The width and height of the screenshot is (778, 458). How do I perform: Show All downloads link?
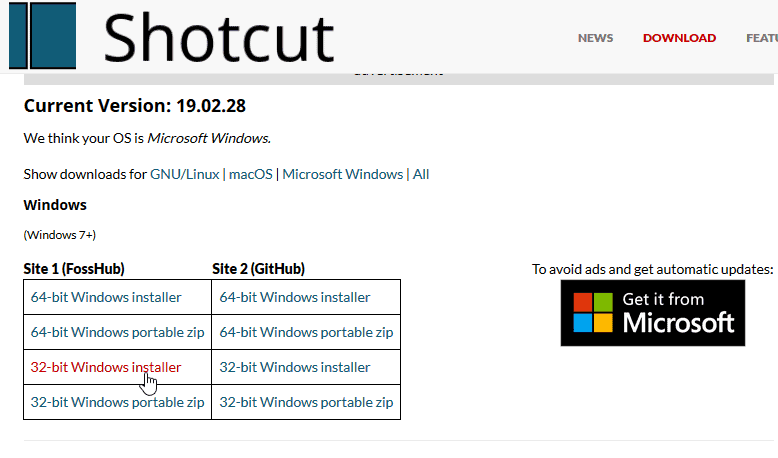coord(421,174)
